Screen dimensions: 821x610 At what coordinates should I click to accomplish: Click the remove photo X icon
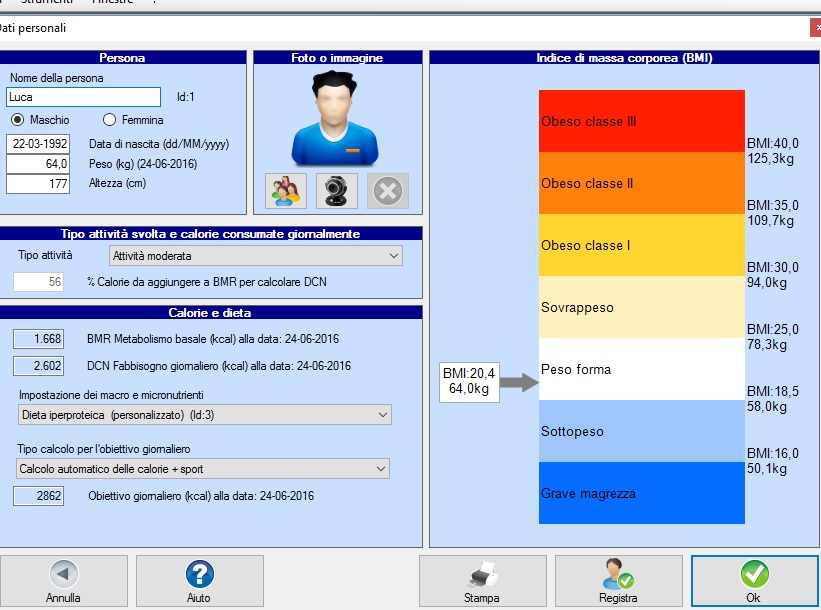(388, 190)
